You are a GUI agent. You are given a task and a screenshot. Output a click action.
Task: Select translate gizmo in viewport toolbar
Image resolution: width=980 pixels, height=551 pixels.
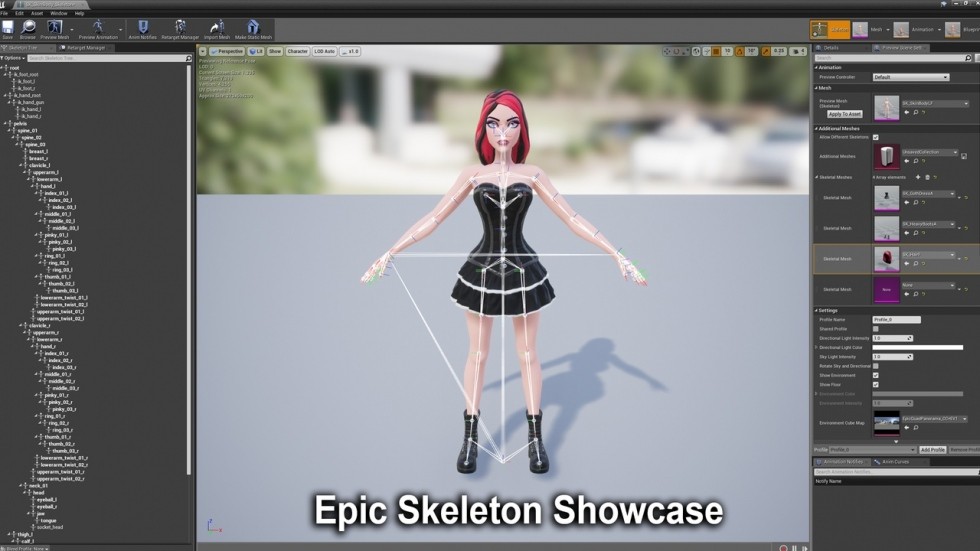coord(667,51)
